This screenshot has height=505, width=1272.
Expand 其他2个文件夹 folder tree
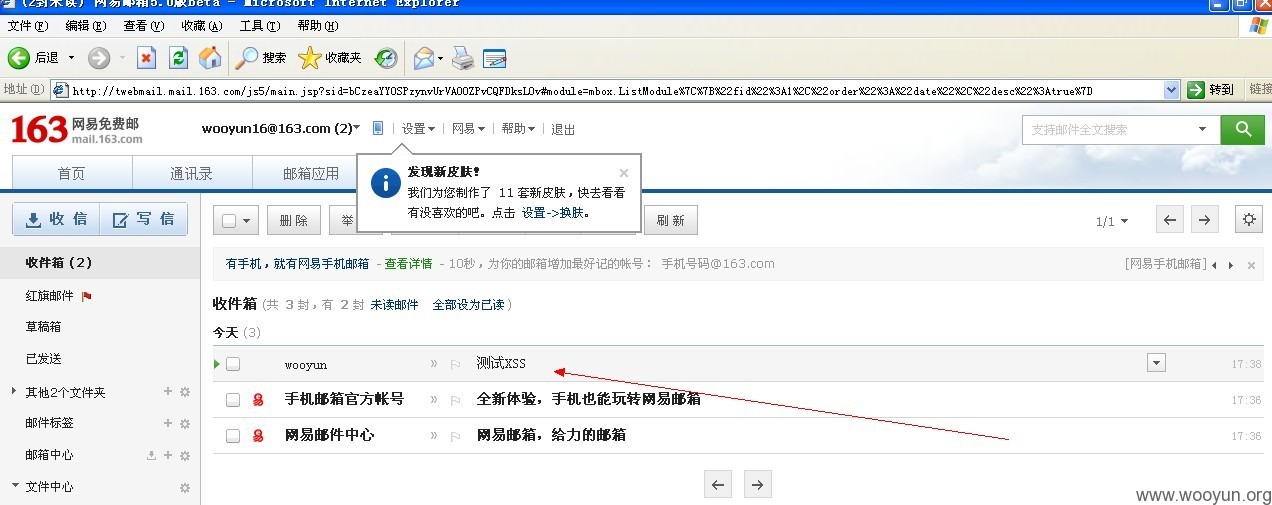click(13, 391)
